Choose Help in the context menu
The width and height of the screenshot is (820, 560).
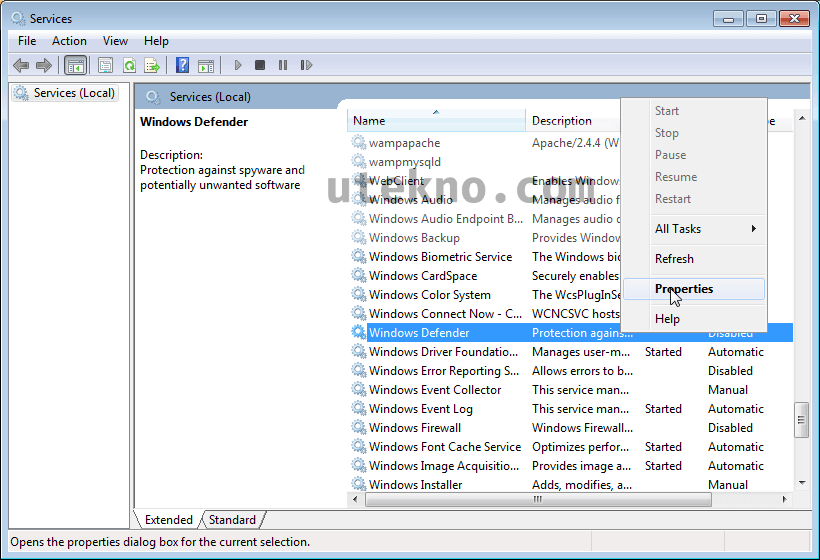[x=694, y=319]
